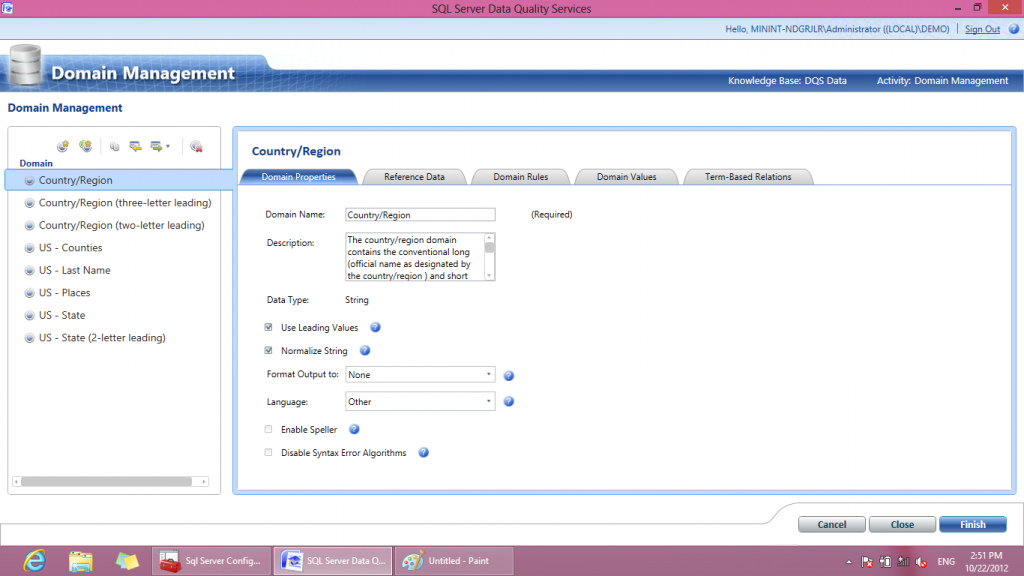Click the Sign Out link
Screen dimensions: 1024x576
coord(982,29)
